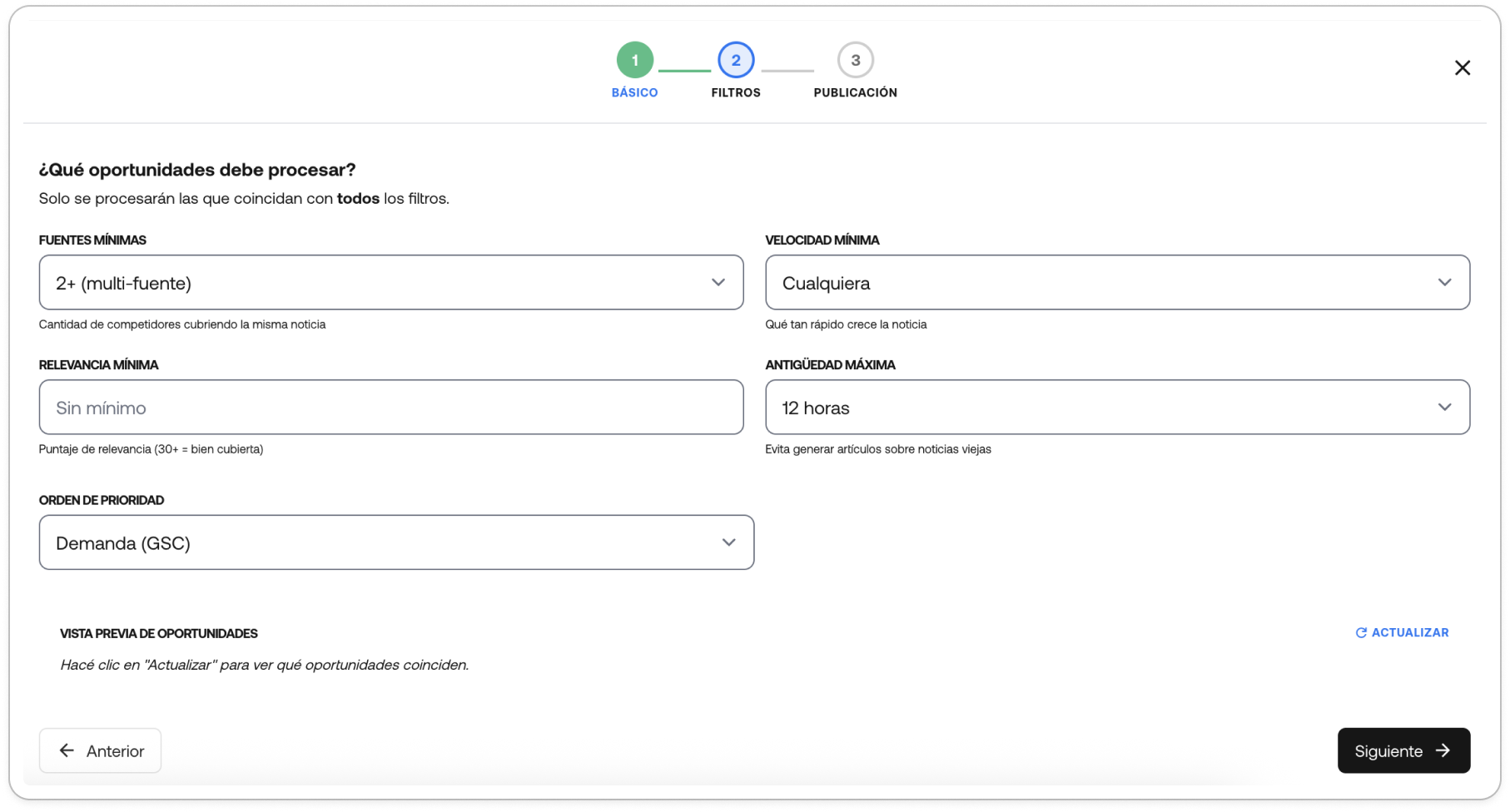Click the hint "Evita generar artículos sobre noticias viejas"
Image resolution: width=1510 pixels, height=812 pixels.
click(x=878, y=449)
